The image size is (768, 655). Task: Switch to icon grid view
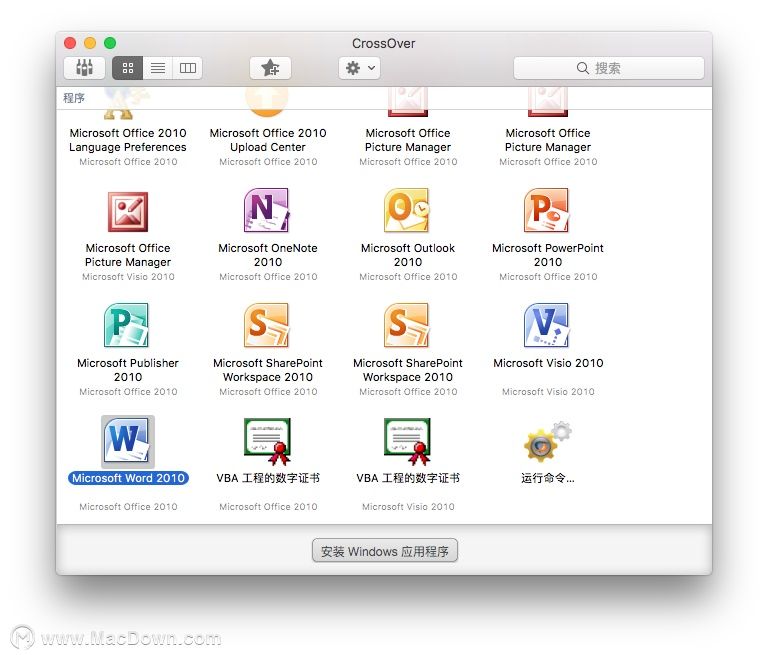128,68
